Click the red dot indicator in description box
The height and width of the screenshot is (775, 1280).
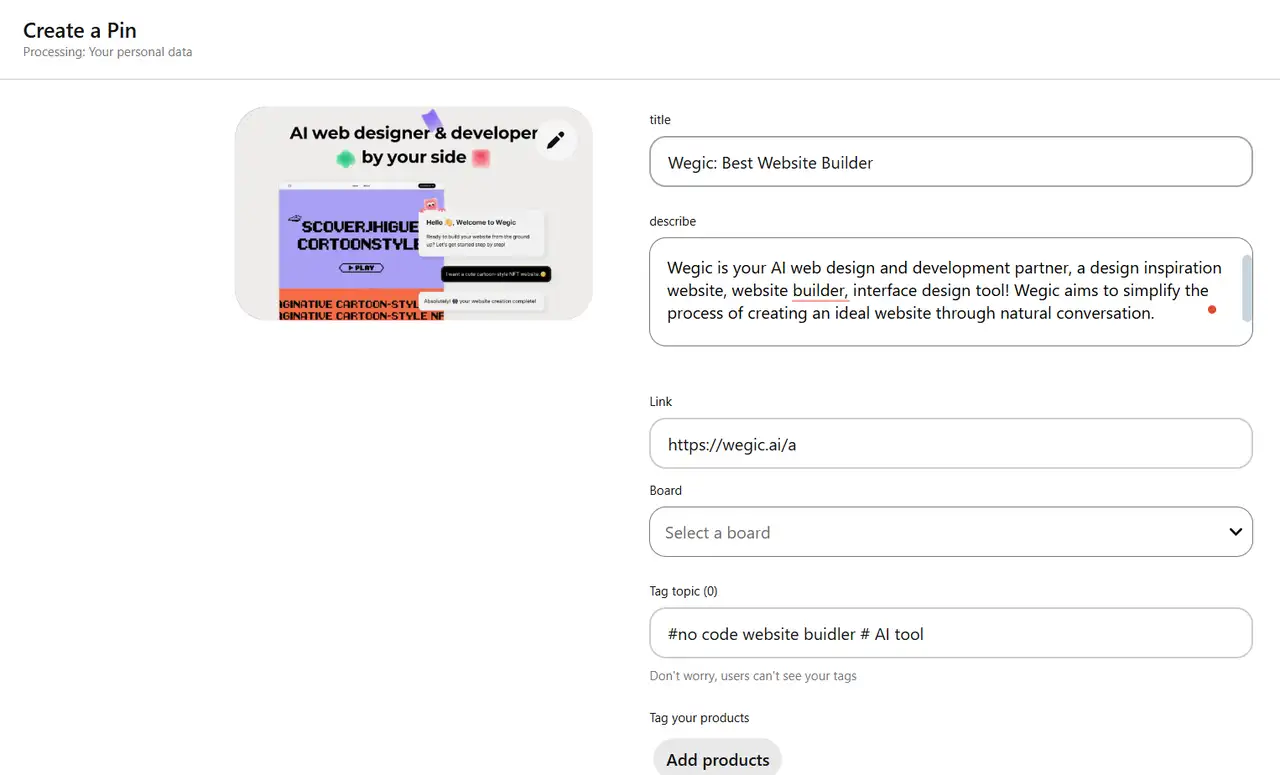1212,310
